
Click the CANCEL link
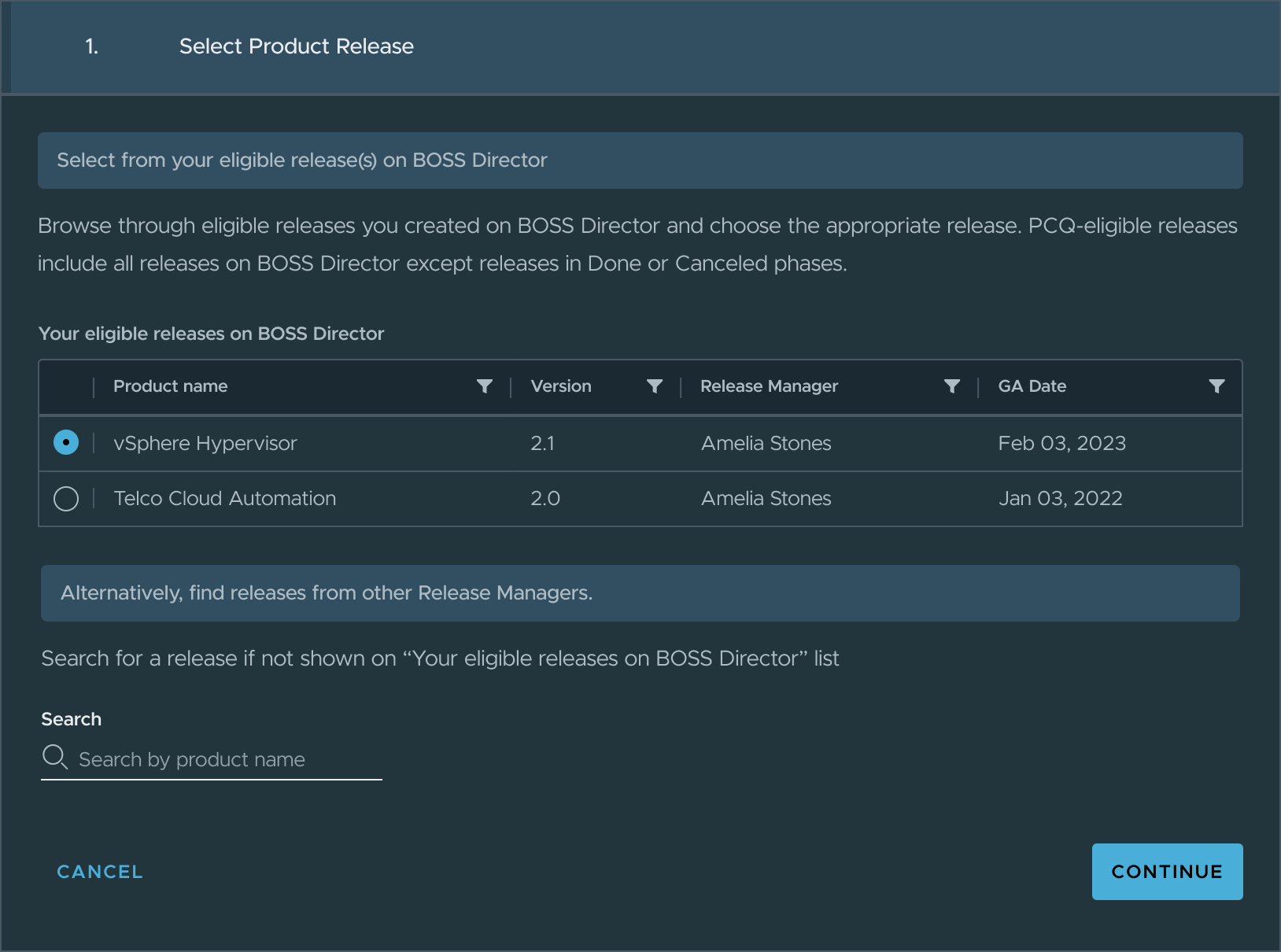click(x=99, y=871)
